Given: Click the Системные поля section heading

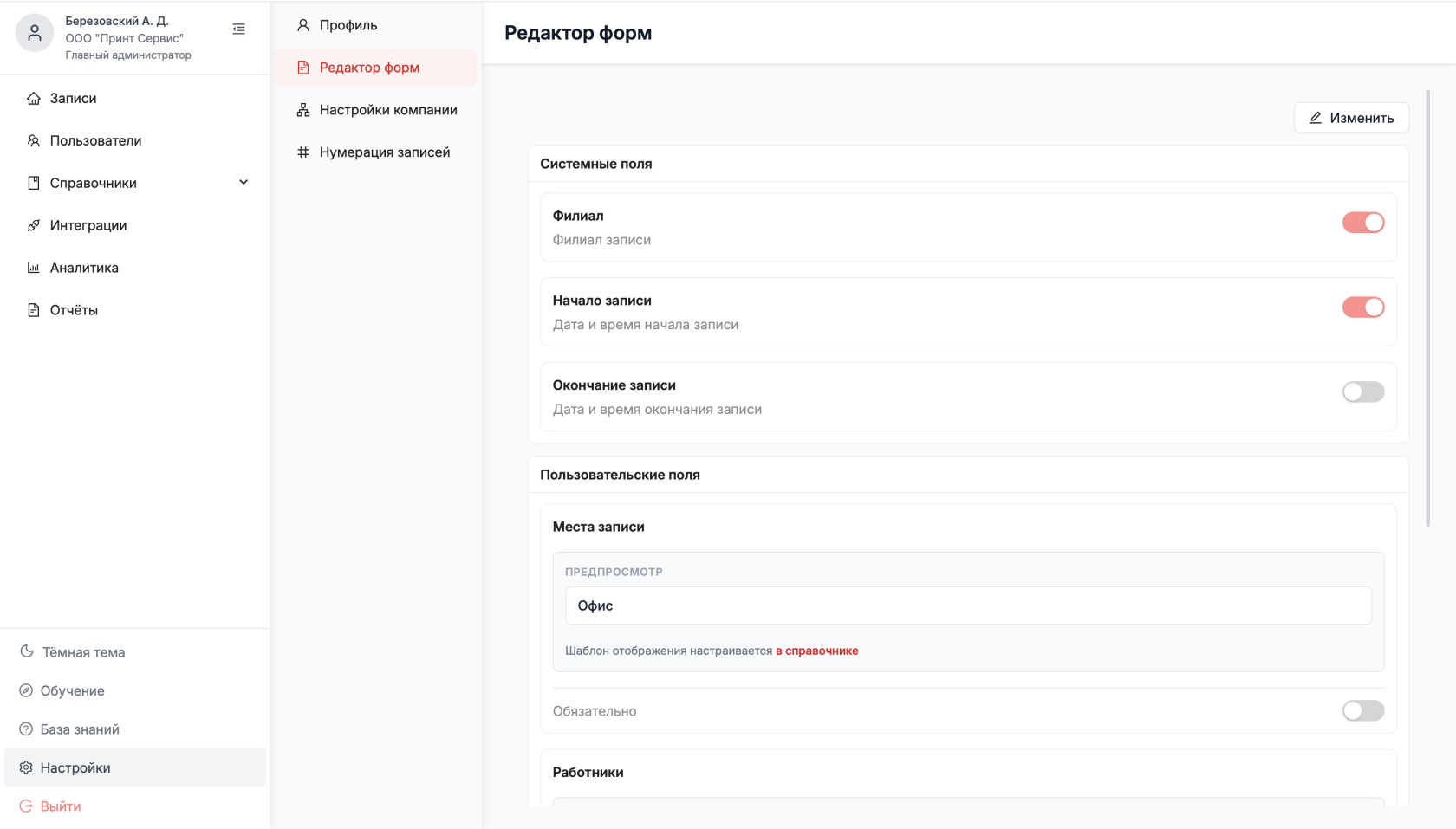Looking at the screenshot, I should click(x=596, y=164).
